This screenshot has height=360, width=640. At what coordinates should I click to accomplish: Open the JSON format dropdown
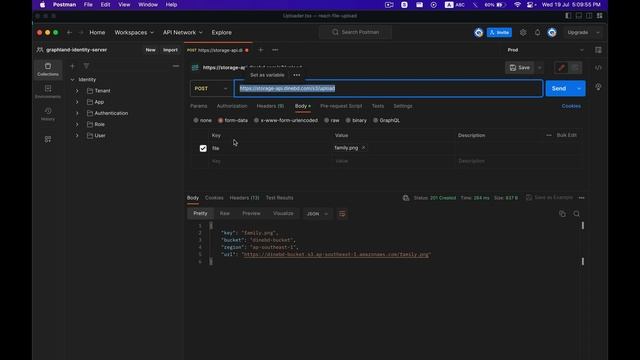(317, 214)
